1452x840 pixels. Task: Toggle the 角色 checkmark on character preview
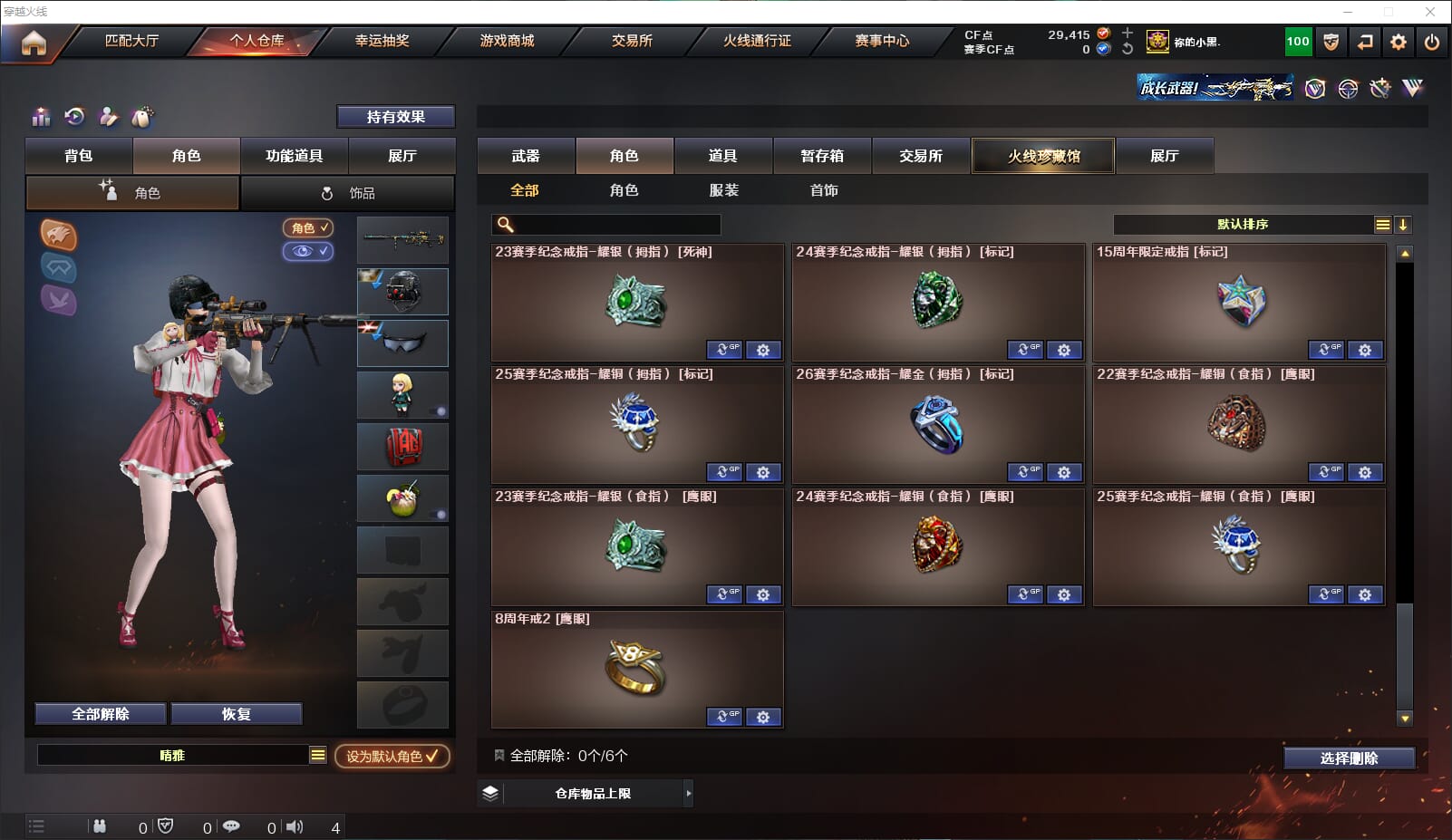coord(308,227)
